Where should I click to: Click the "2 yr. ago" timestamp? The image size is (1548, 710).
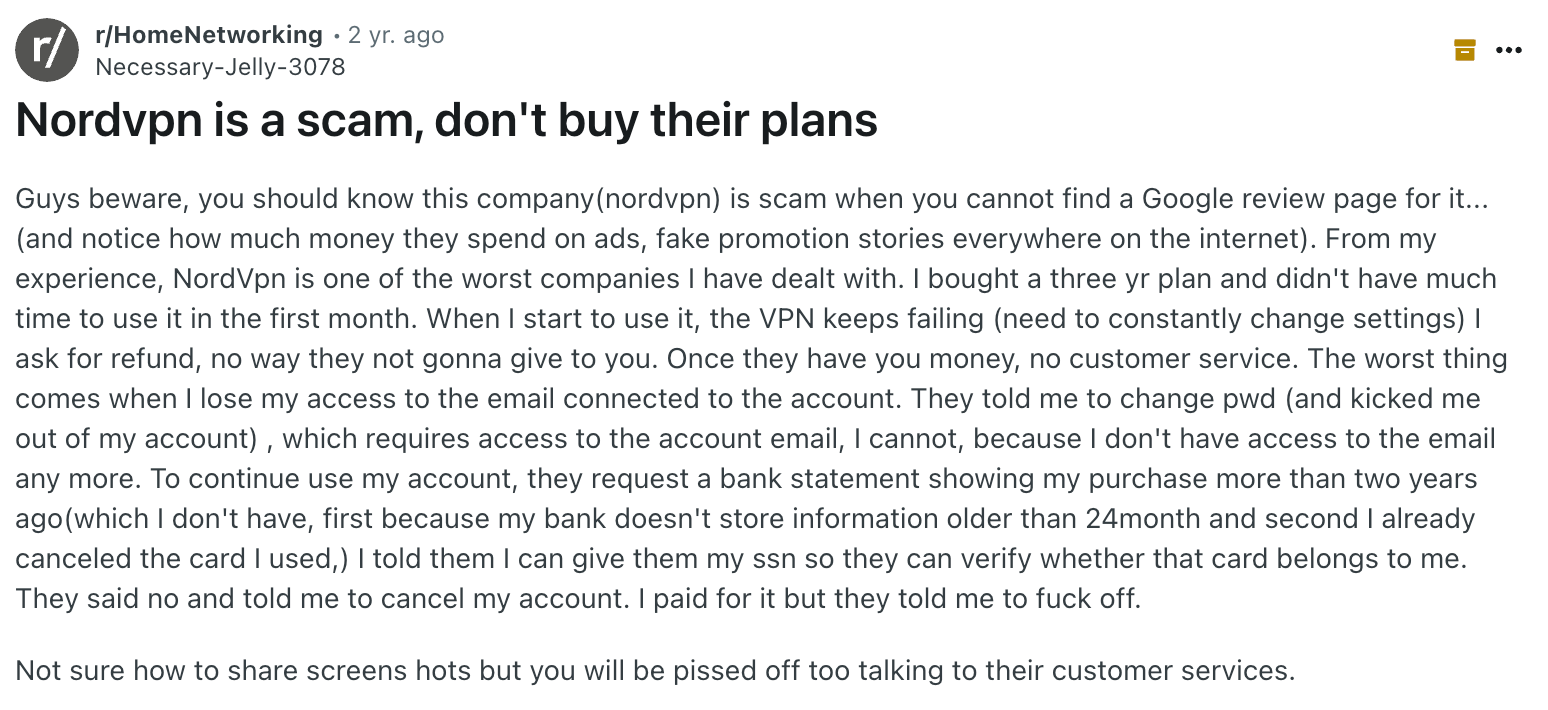(395, 35)
